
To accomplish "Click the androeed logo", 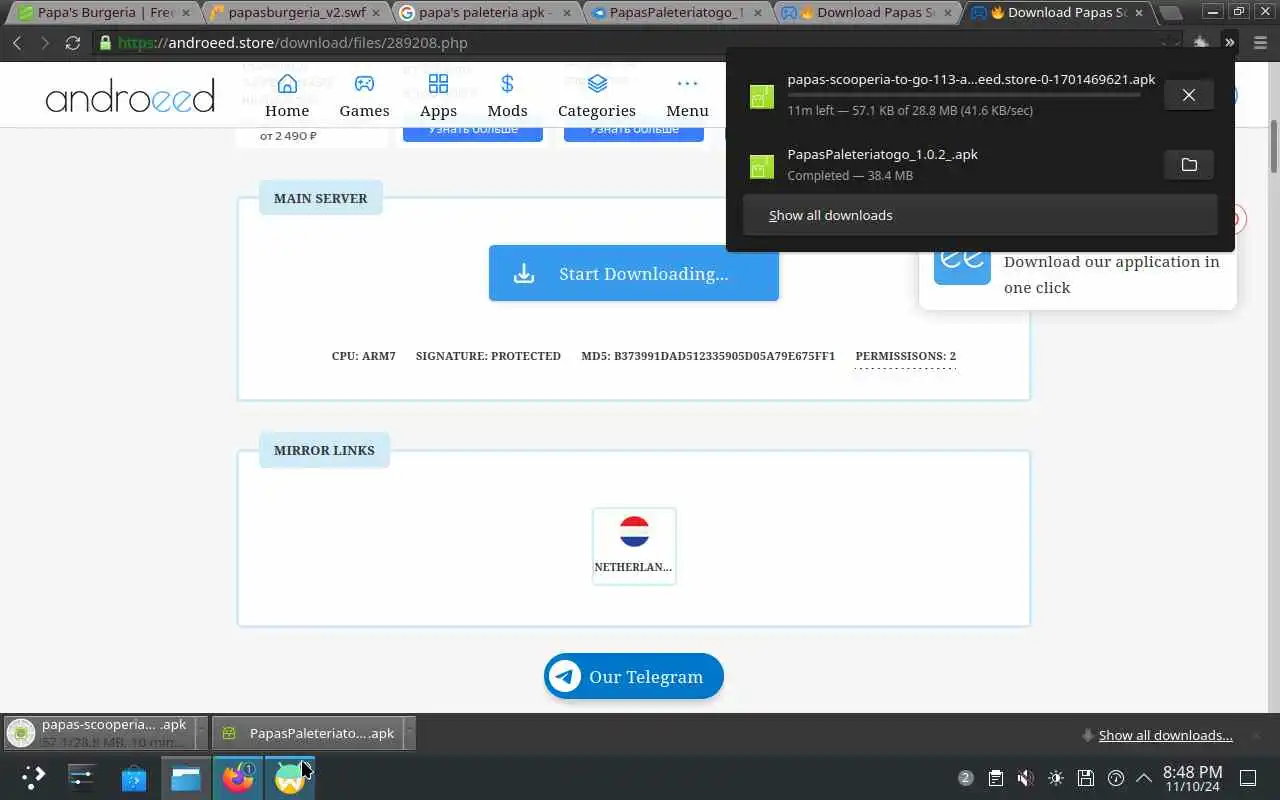I will click(130, 97).
